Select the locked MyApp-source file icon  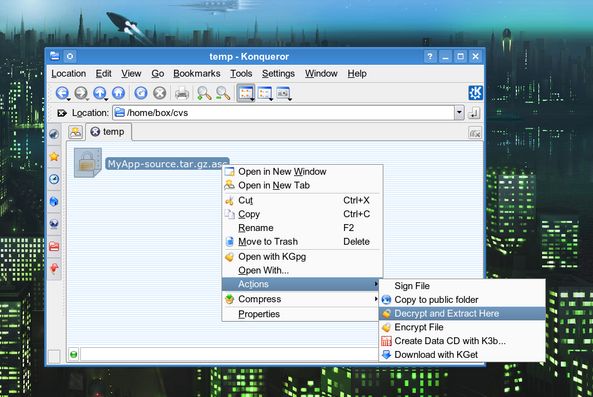(88, 163)
